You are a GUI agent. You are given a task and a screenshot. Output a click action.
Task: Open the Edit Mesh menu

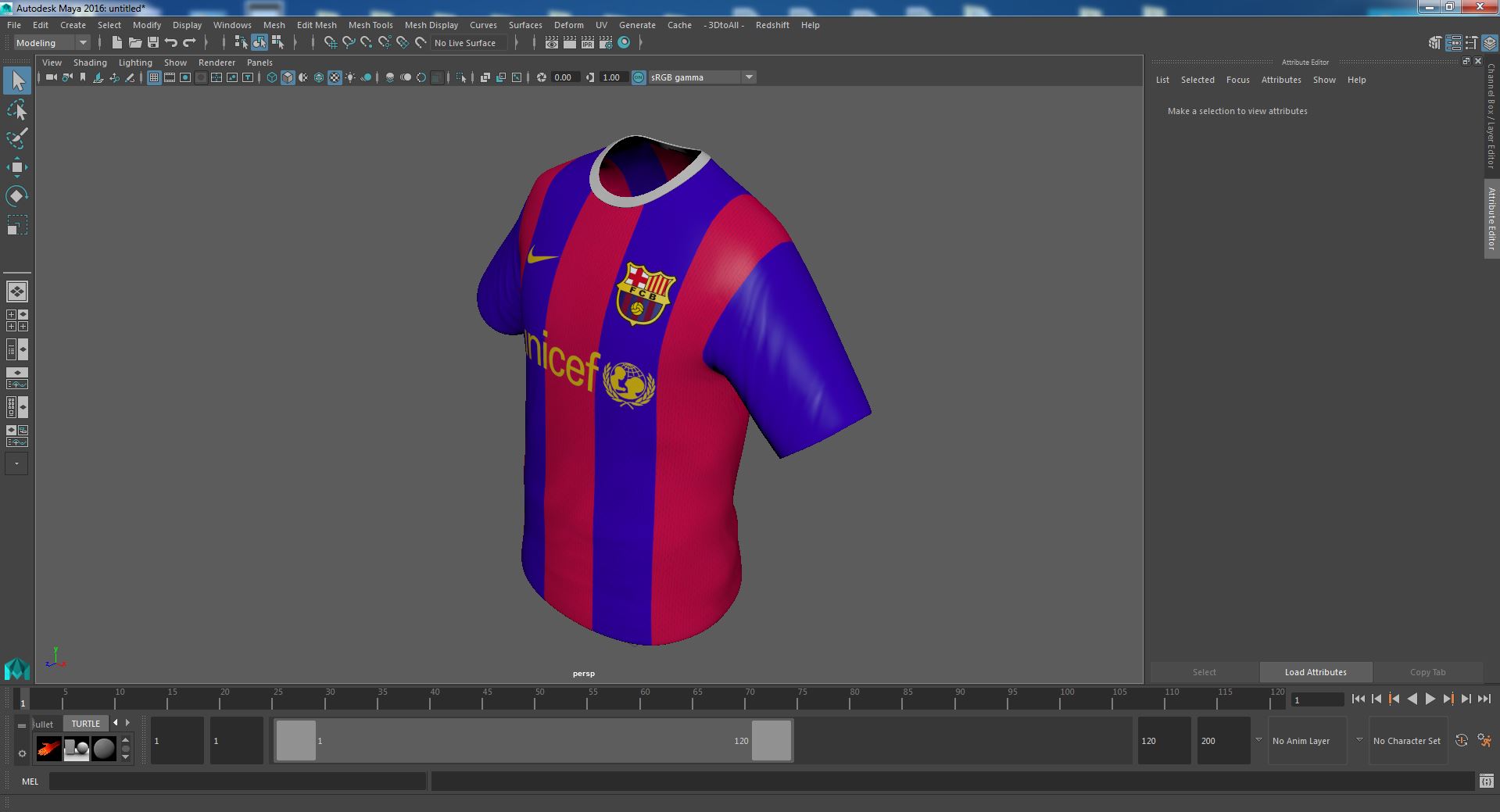tap(317, 25)
